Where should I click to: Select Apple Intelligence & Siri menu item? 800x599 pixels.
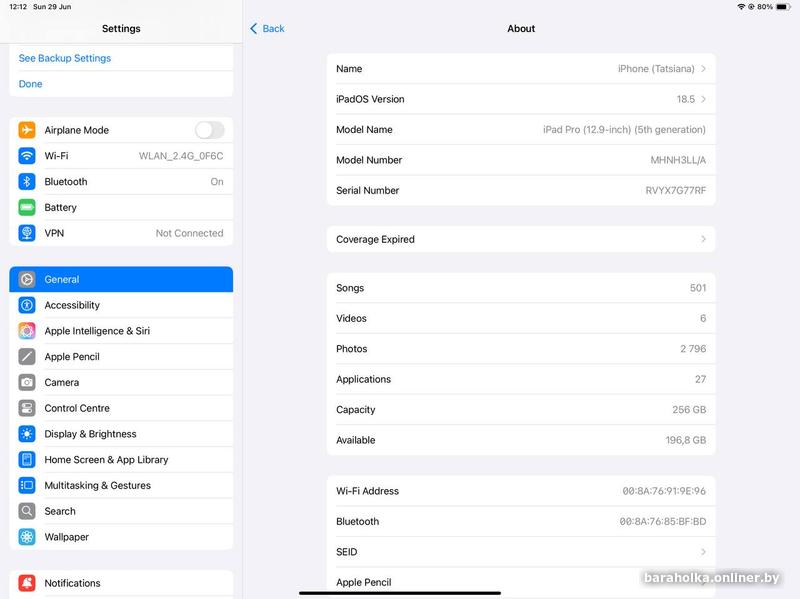[x=121, y=331]
